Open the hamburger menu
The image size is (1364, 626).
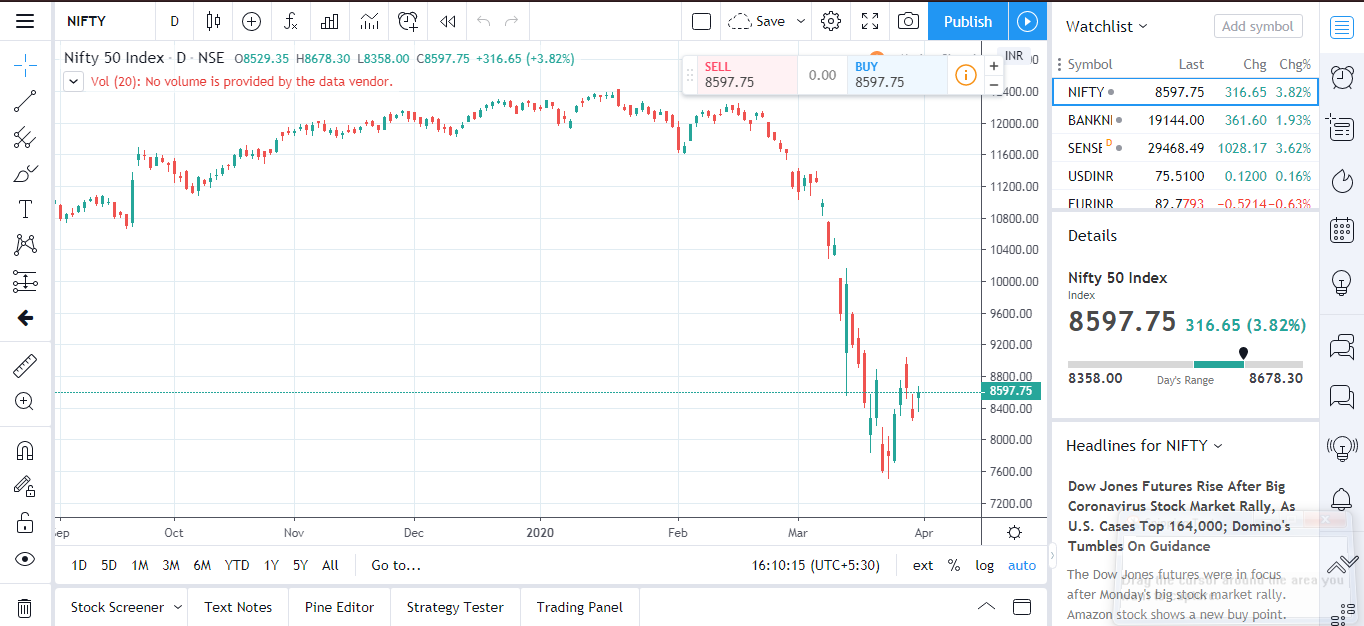pos(25,21)
